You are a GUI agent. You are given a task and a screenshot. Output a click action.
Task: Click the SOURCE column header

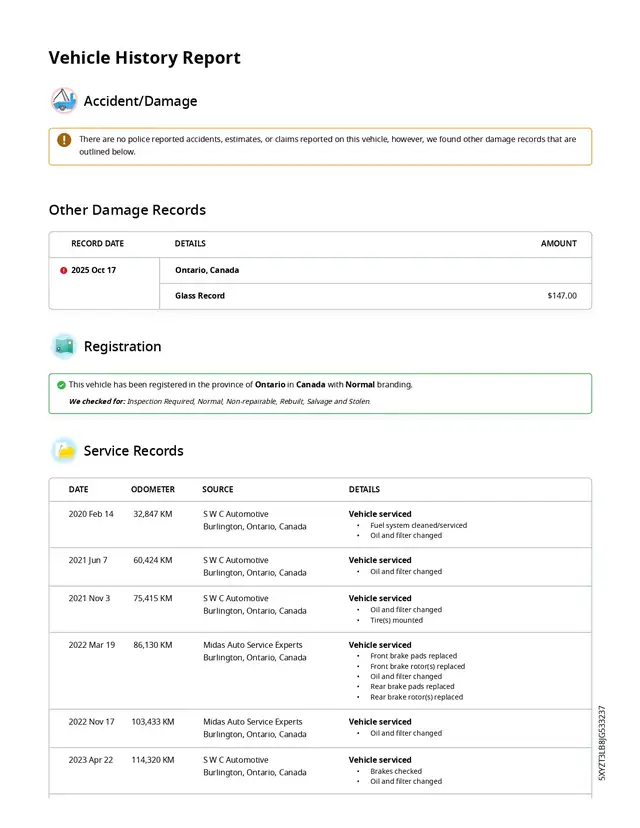click(217, 490)
